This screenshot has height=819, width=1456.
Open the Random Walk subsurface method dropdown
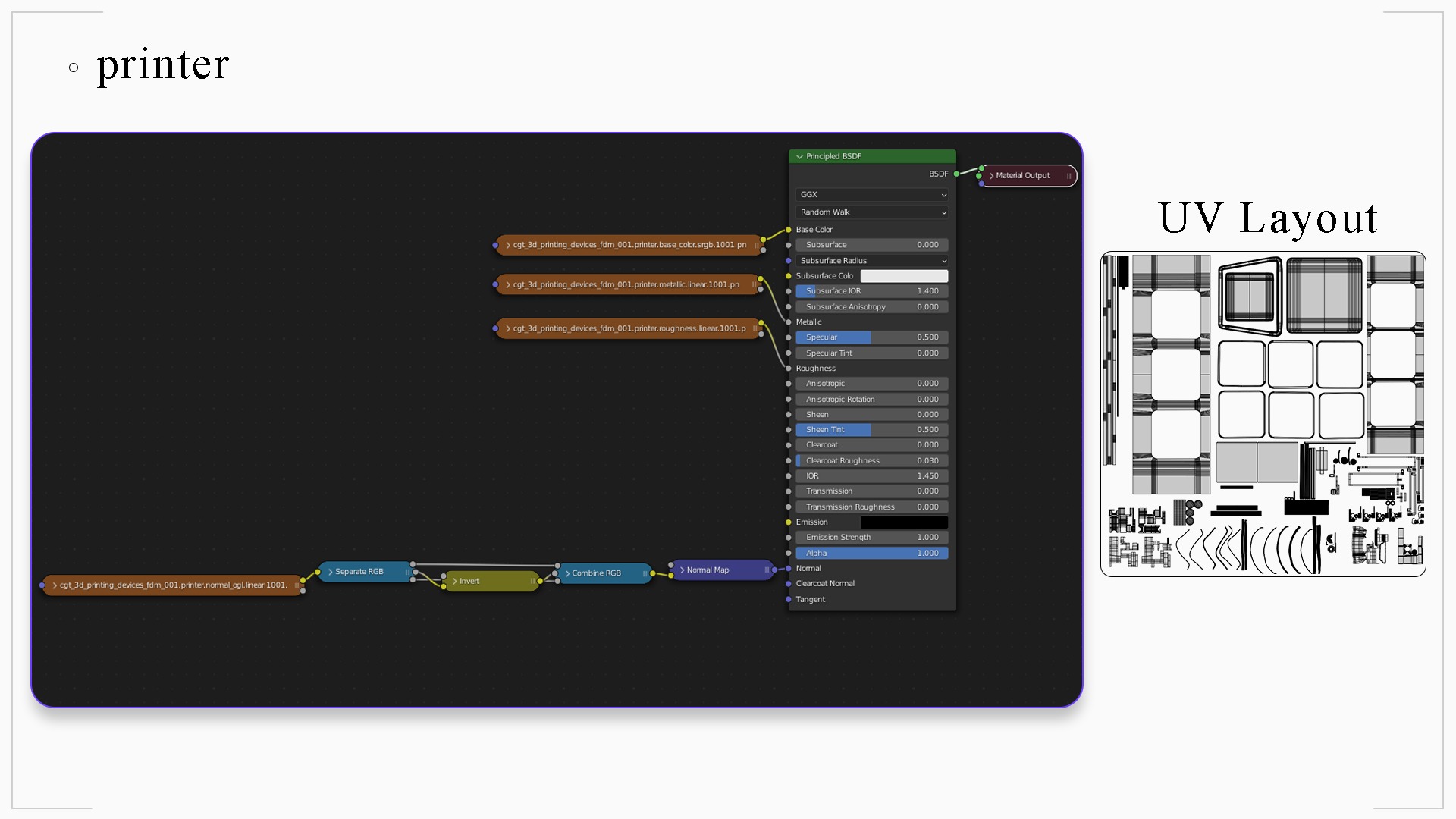(x=871, y=212)
